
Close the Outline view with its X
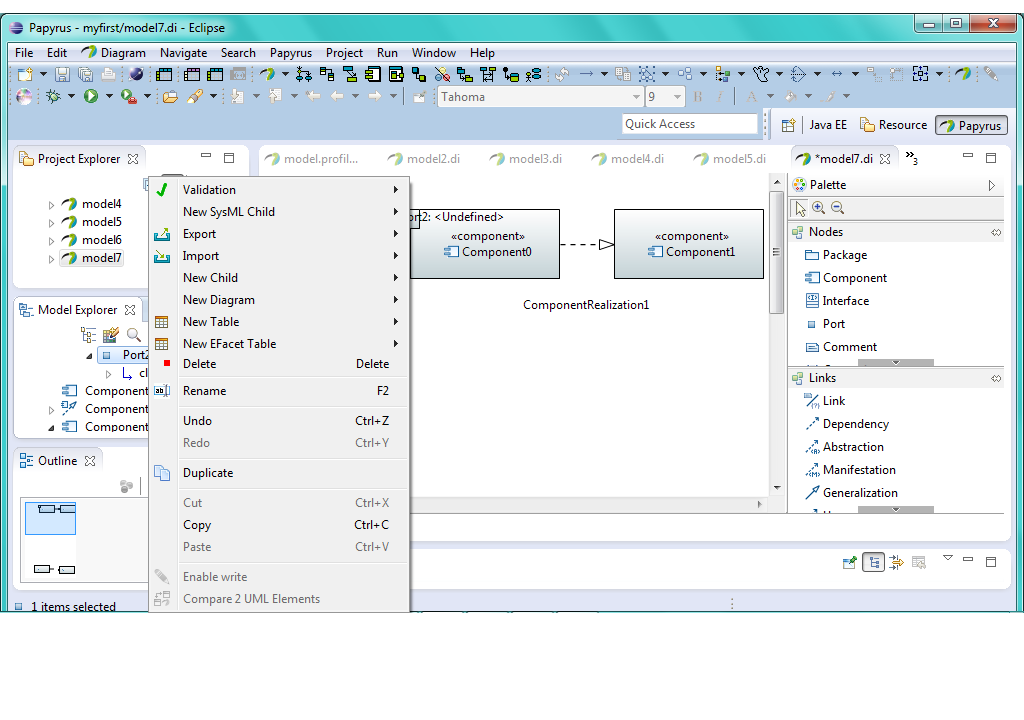90,461
